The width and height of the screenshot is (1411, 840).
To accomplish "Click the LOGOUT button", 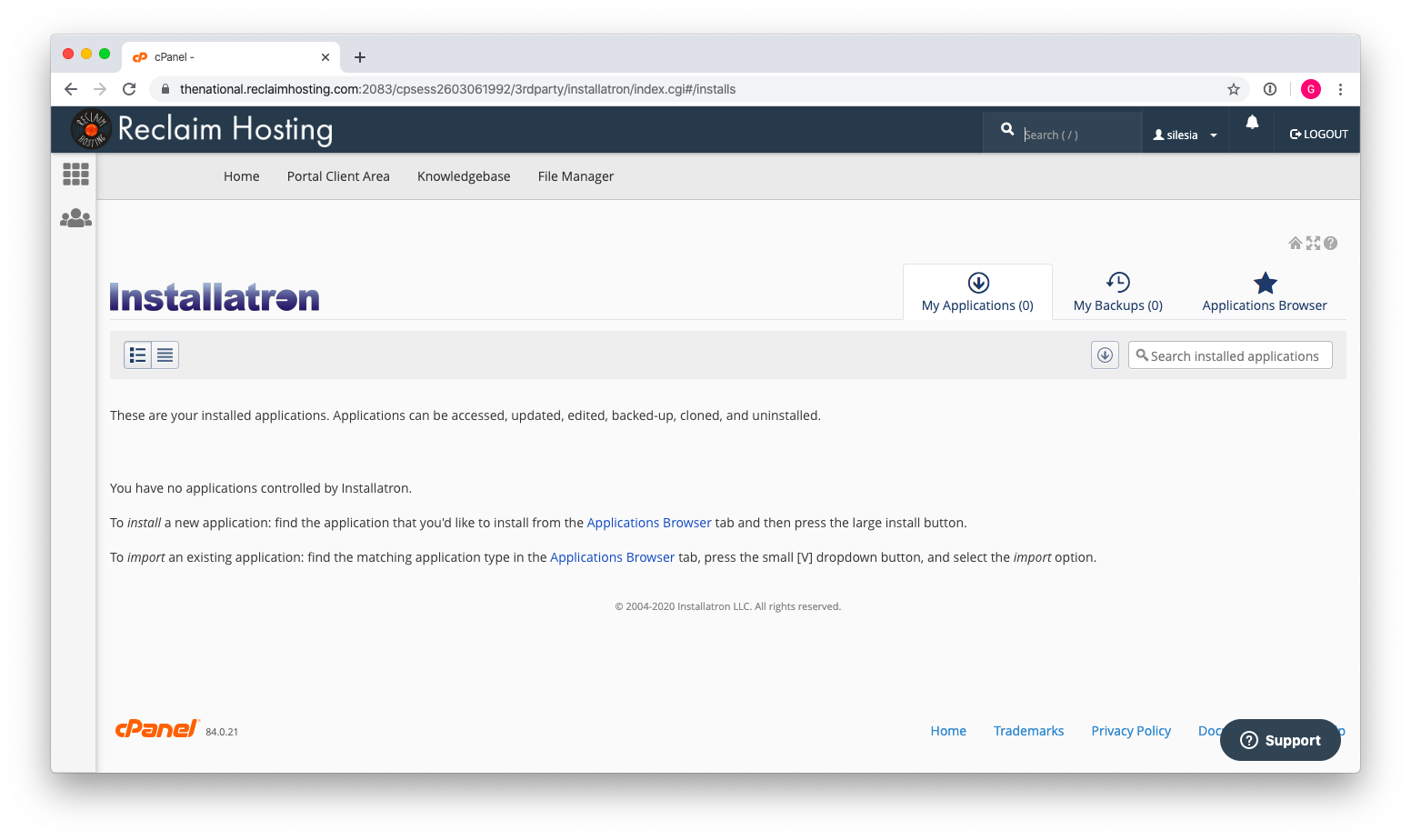I will pyautogui.click(x=1318, y=135).
